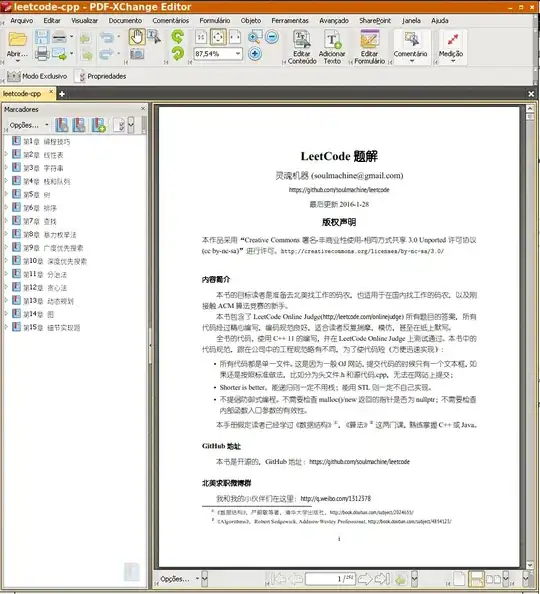Open the Janela menu
The image size is (540, 594).
coord(411,20)
